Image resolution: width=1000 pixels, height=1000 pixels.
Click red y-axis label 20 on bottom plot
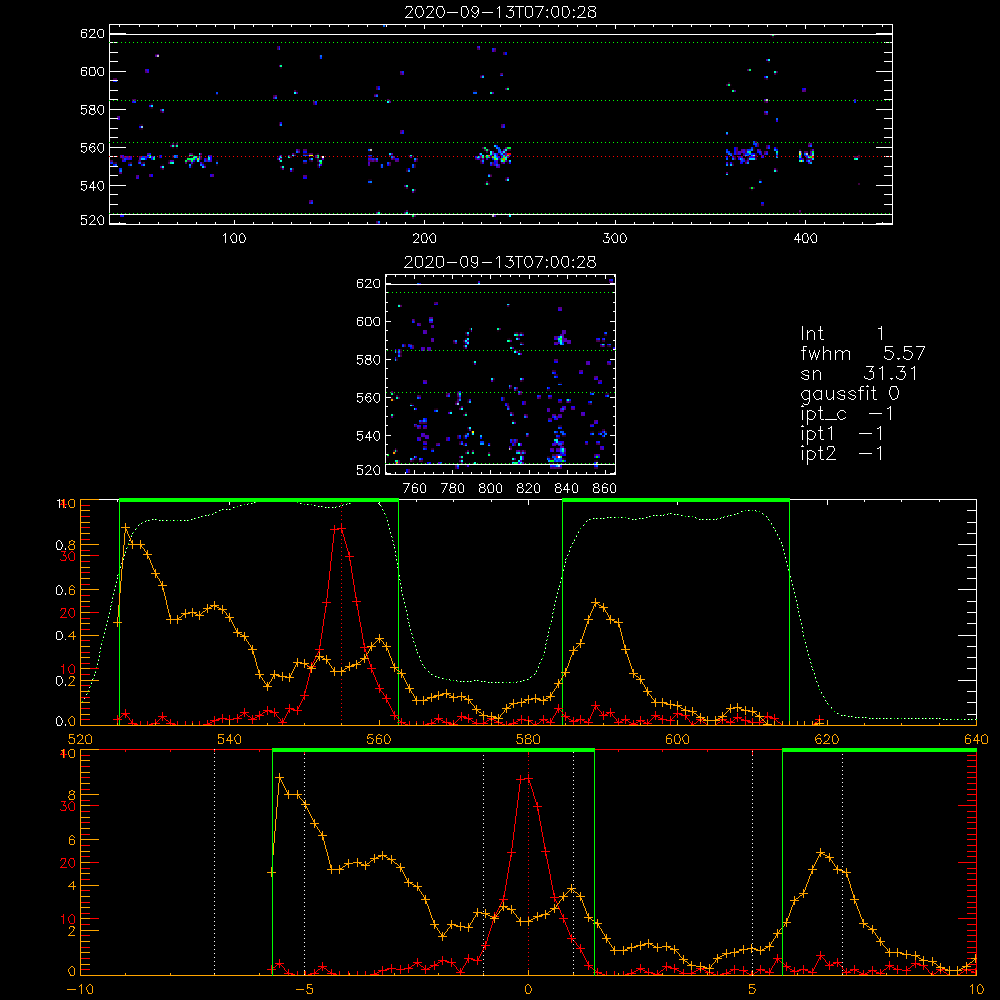click(x=68, y=863)
